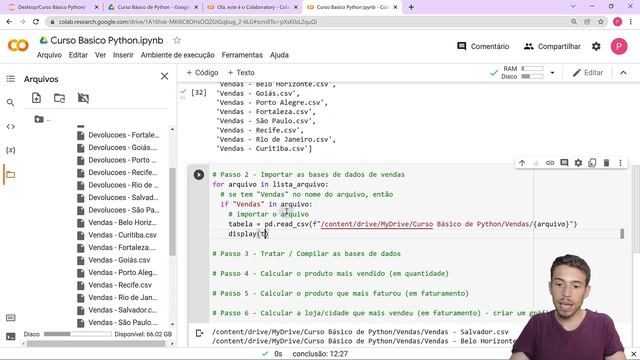Screen dimensions: 640x360
Task: Click the file list vertical scrollbar
Action: coord(172,211)
